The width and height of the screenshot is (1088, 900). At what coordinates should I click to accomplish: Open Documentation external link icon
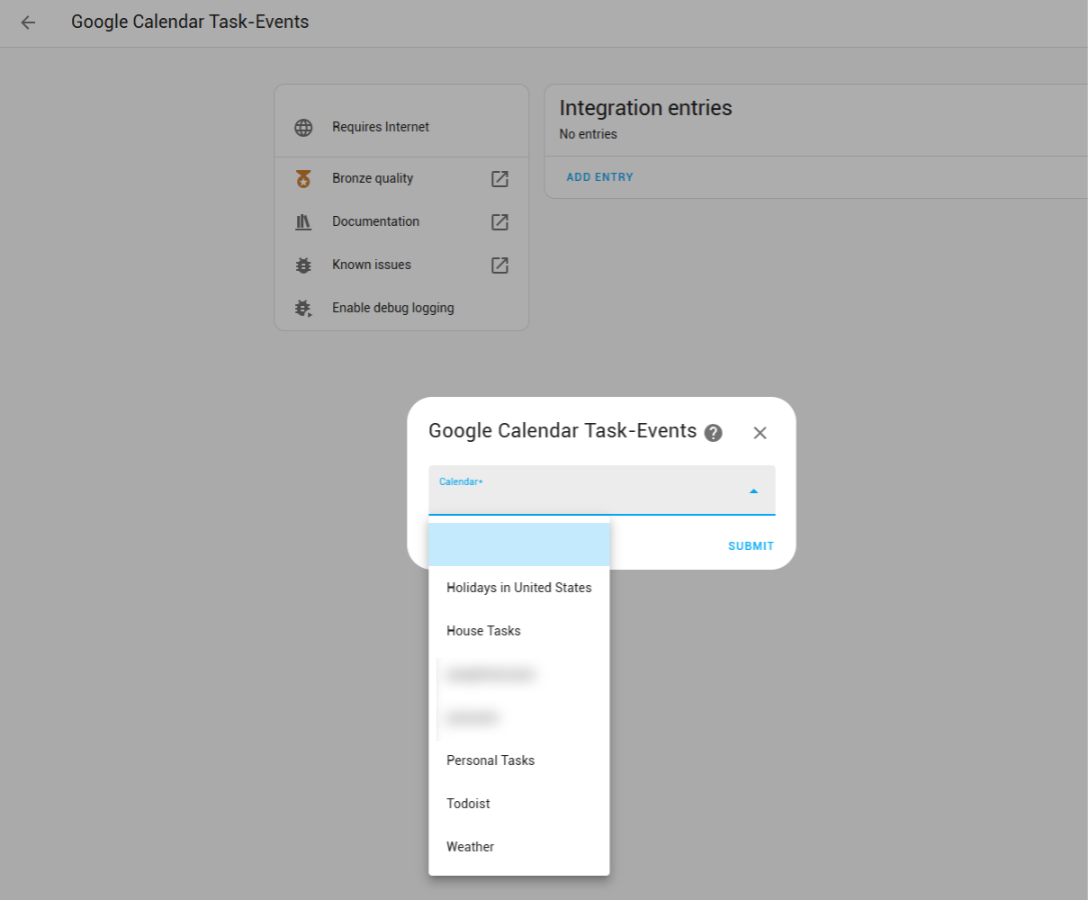tap(500, 222)
